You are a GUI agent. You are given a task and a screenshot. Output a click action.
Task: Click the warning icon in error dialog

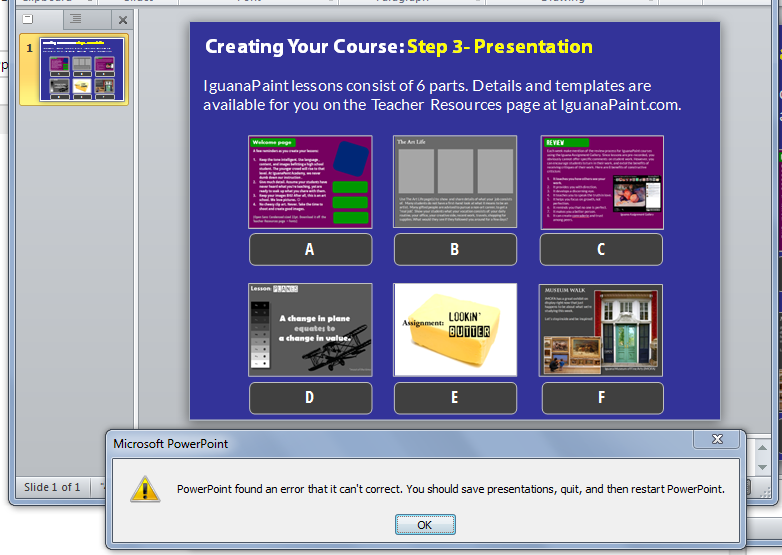[145, 489]
